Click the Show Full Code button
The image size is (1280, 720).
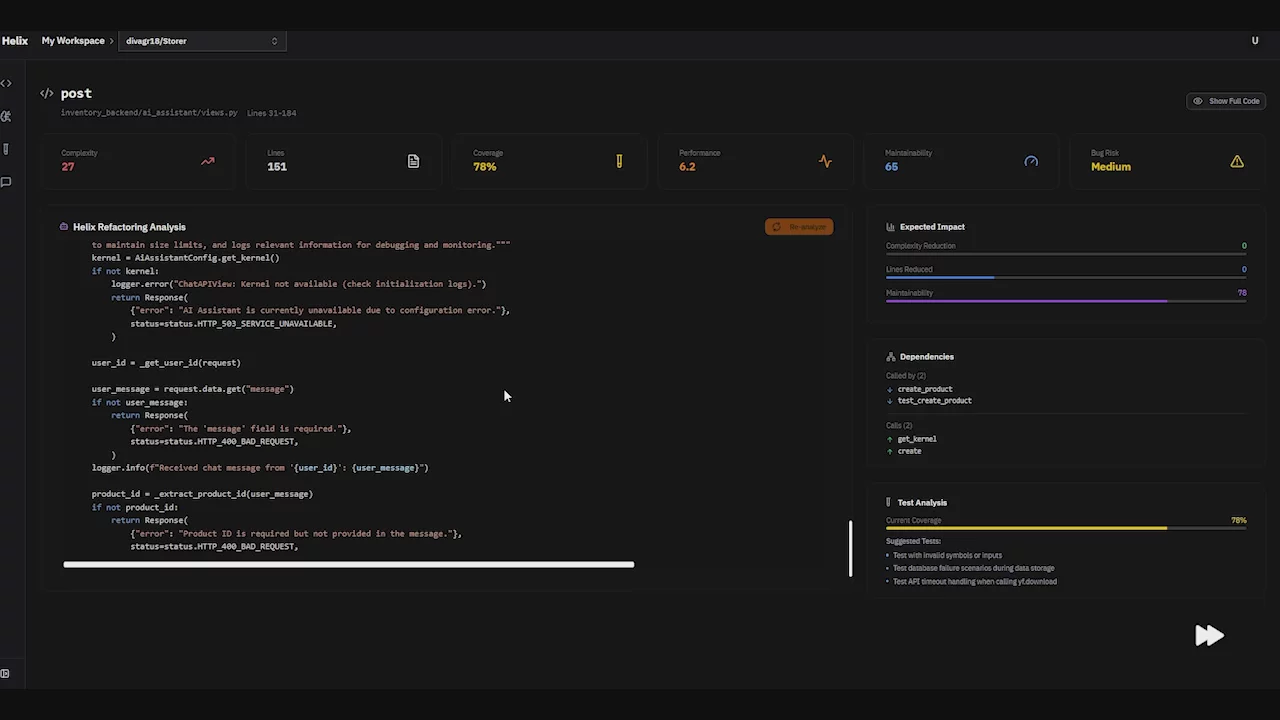click(1225, 101)
